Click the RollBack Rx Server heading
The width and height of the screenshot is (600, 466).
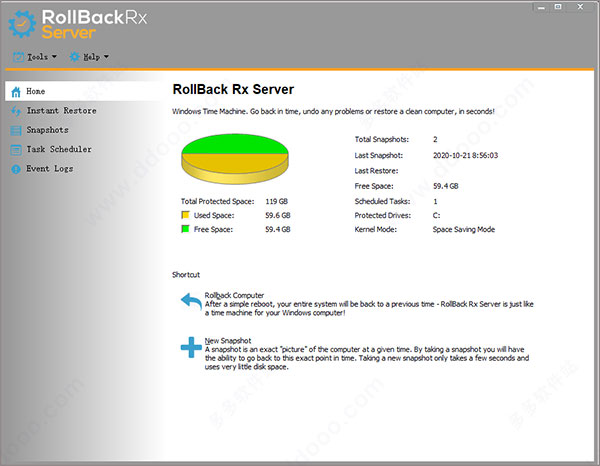click(233, 90)
